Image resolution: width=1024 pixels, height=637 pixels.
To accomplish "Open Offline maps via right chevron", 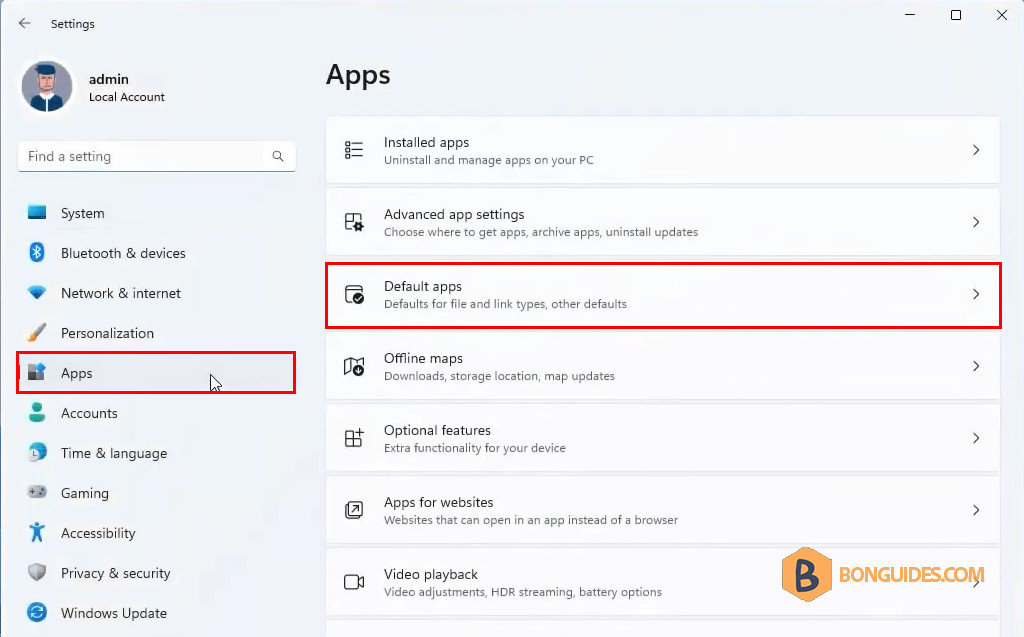I will pos(976,367).
